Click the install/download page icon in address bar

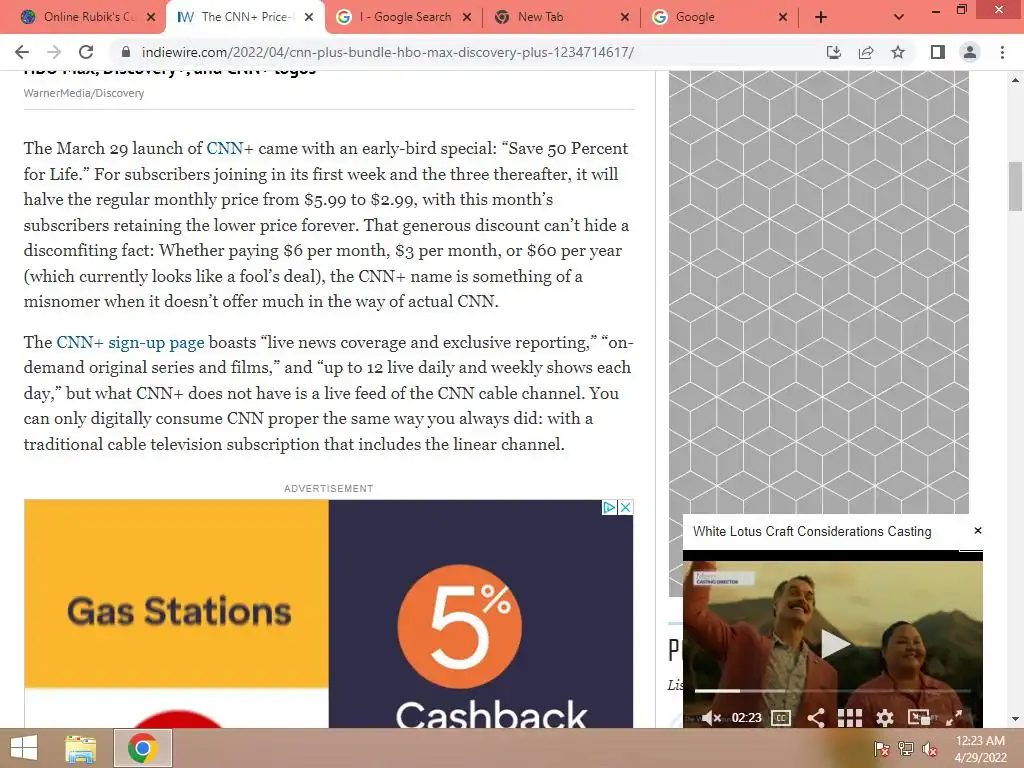pyautogui.click(x=833, y=52)
